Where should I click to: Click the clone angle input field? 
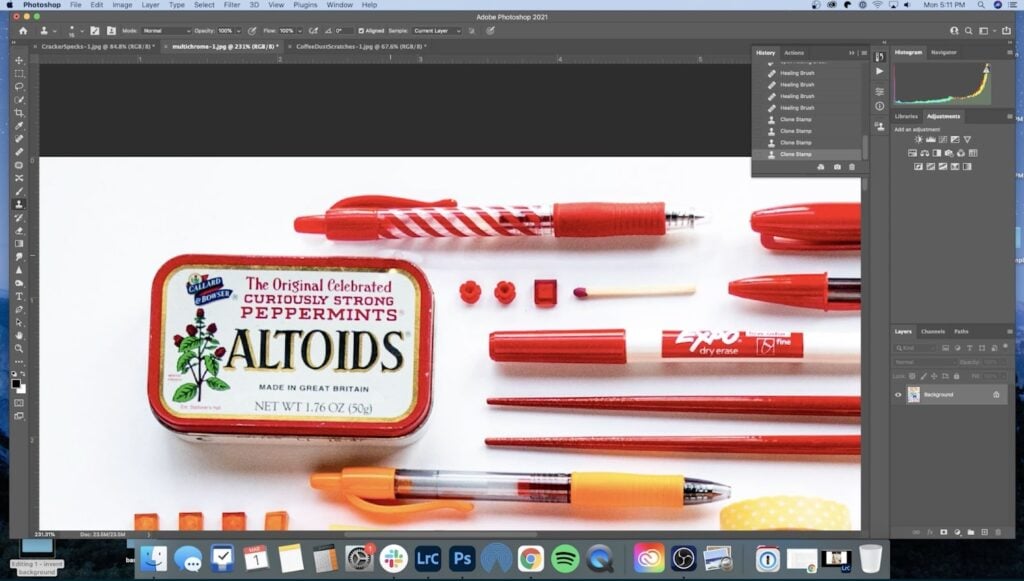click(342, 31)
